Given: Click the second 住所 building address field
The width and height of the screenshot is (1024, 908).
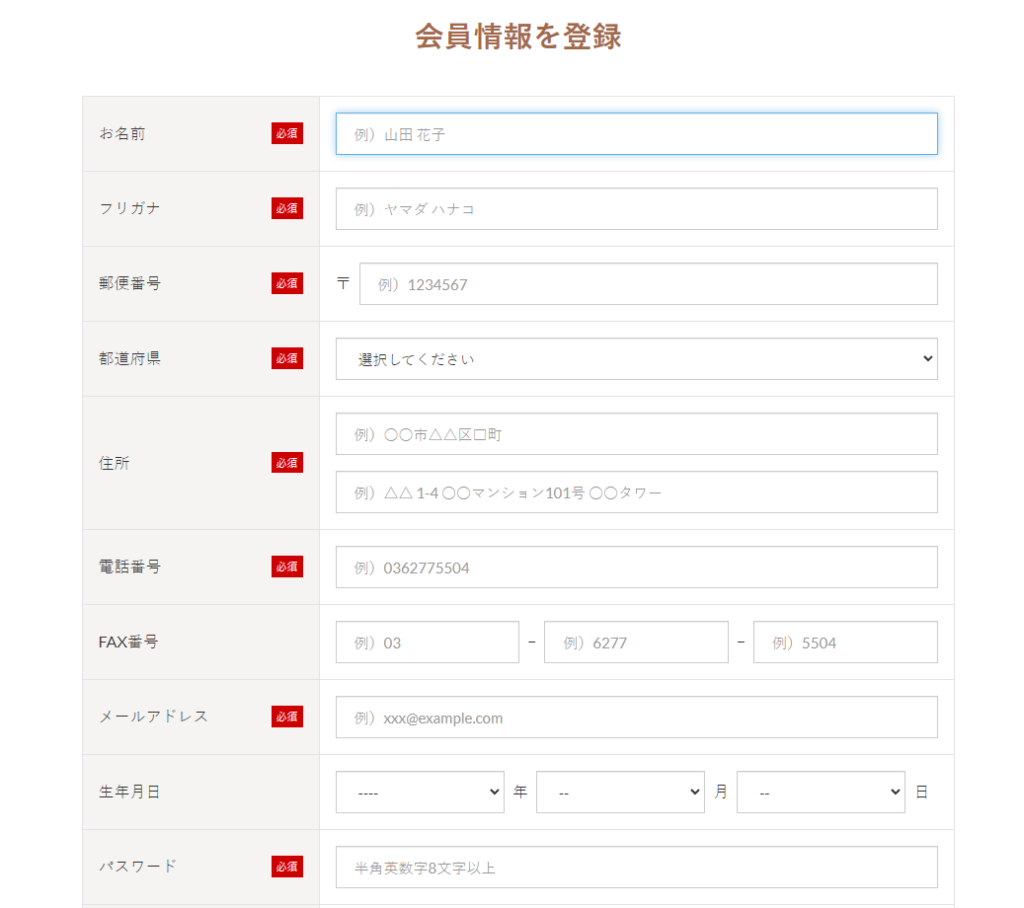Looking at the screenshot, I should pos(636,492).
